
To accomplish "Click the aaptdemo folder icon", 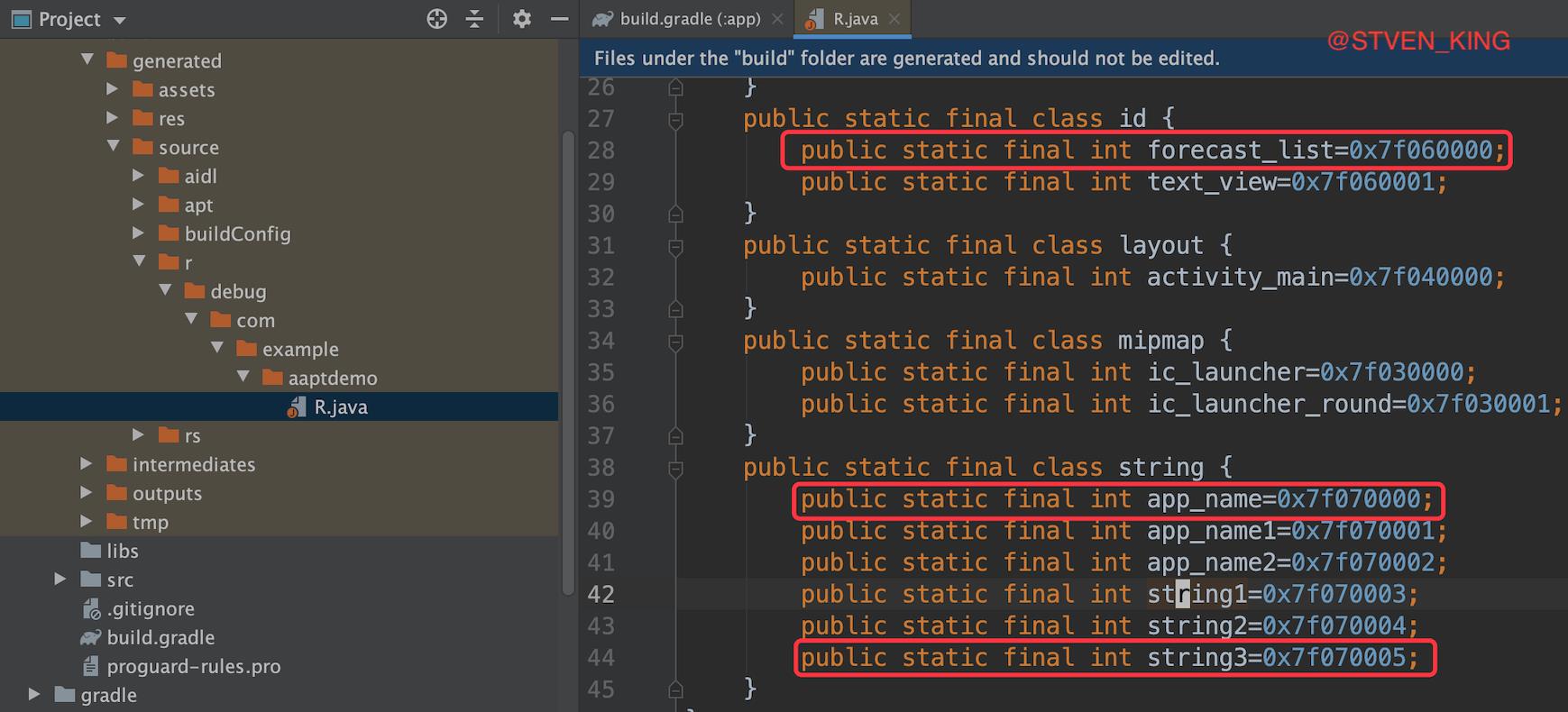I will coord(272,378).
